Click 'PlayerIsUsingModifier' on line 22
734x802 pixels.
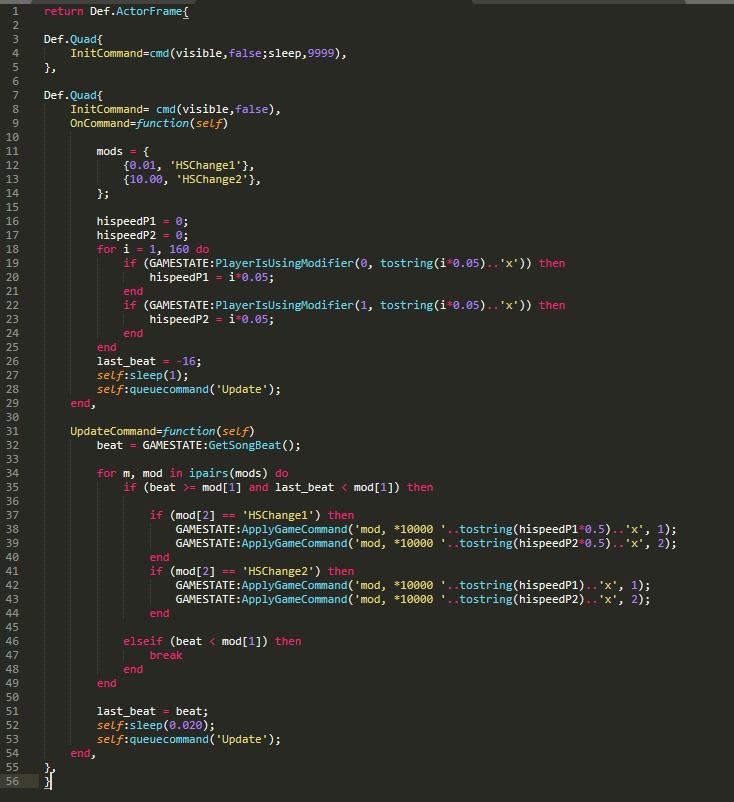point(284,305)
